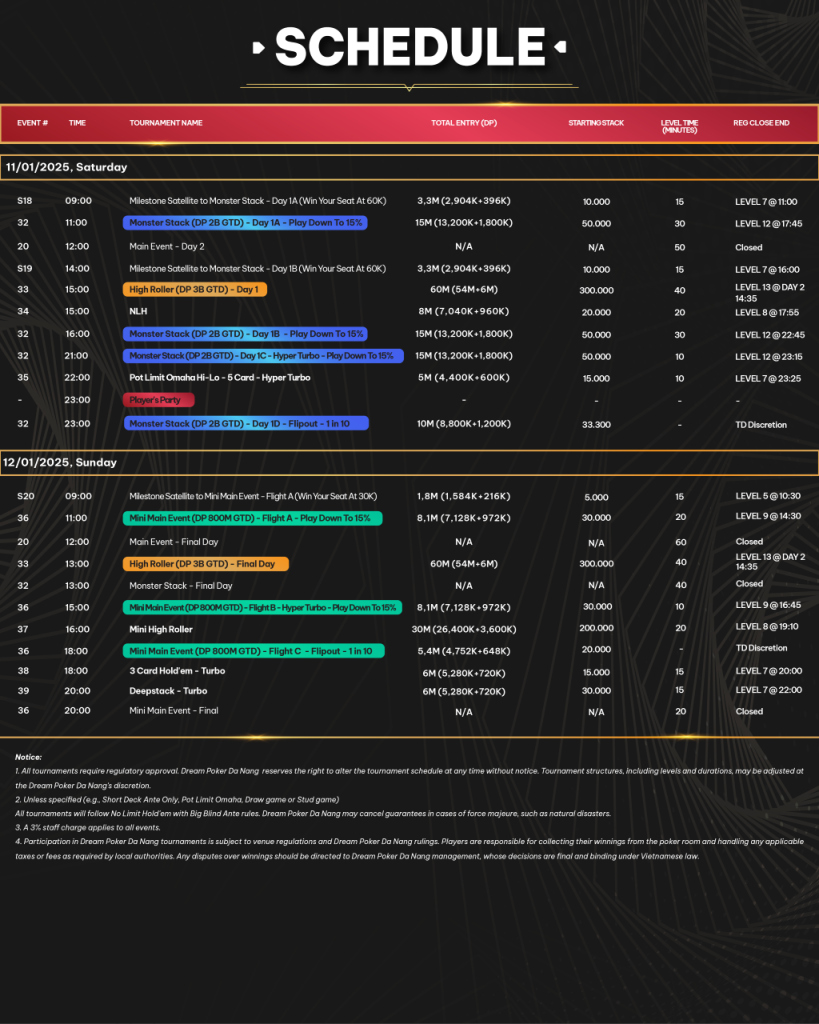Screen dimensions: 819x1024
Task: Click event number 37
Action: (23, 630)
